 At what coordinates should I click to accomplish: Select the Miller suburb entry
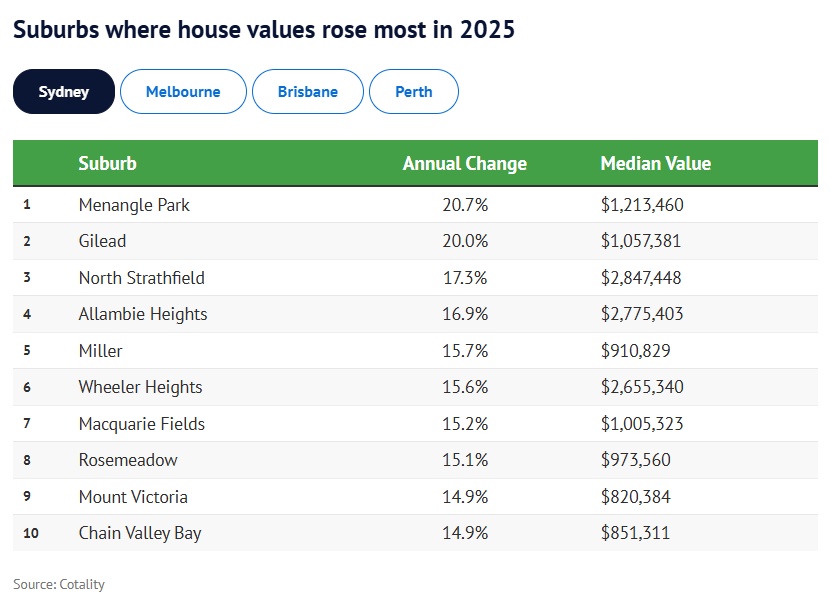101,351
